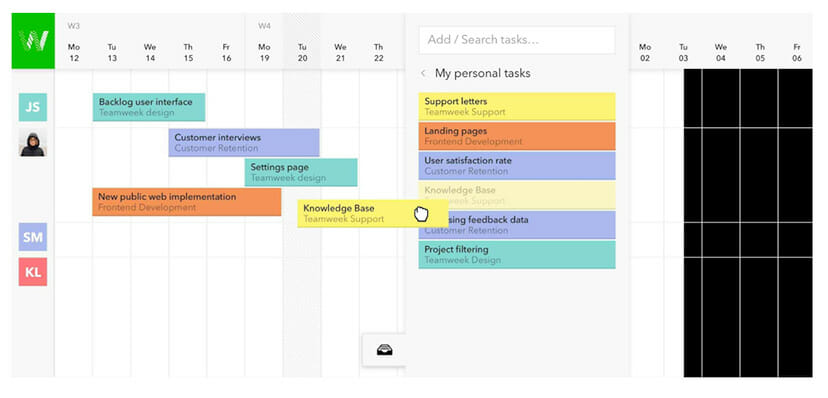Open the task inbox tray icon
This screenshot has width=828, height=398.
point(384,350)
